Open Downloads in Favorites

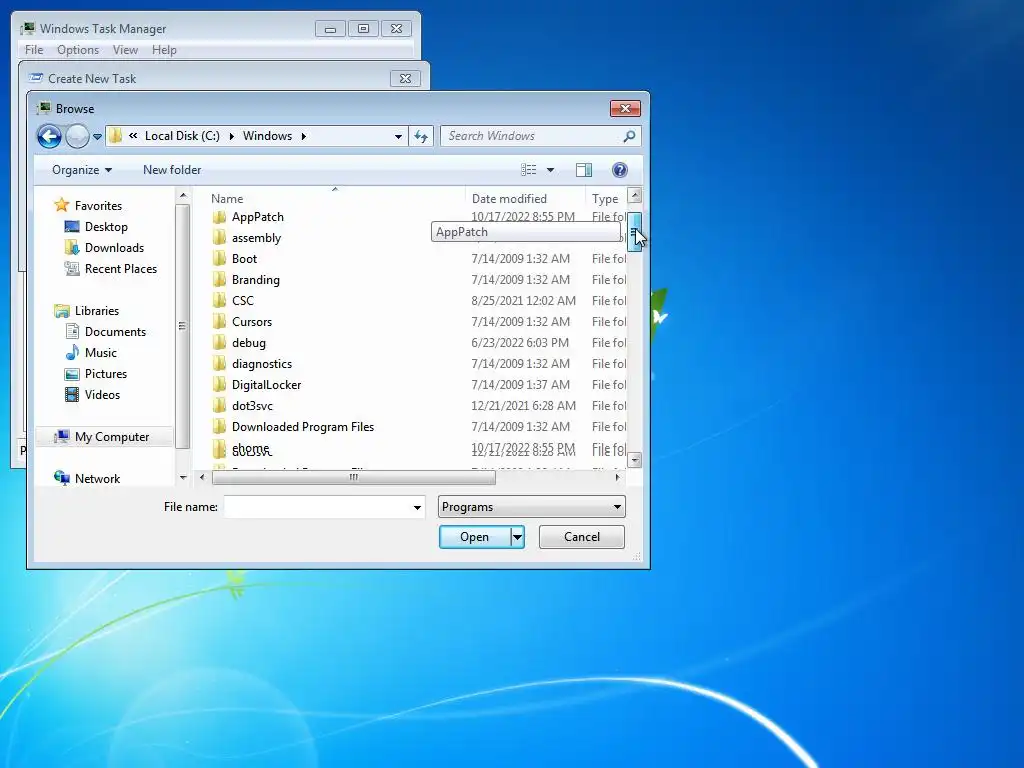(x=114, y=248)
